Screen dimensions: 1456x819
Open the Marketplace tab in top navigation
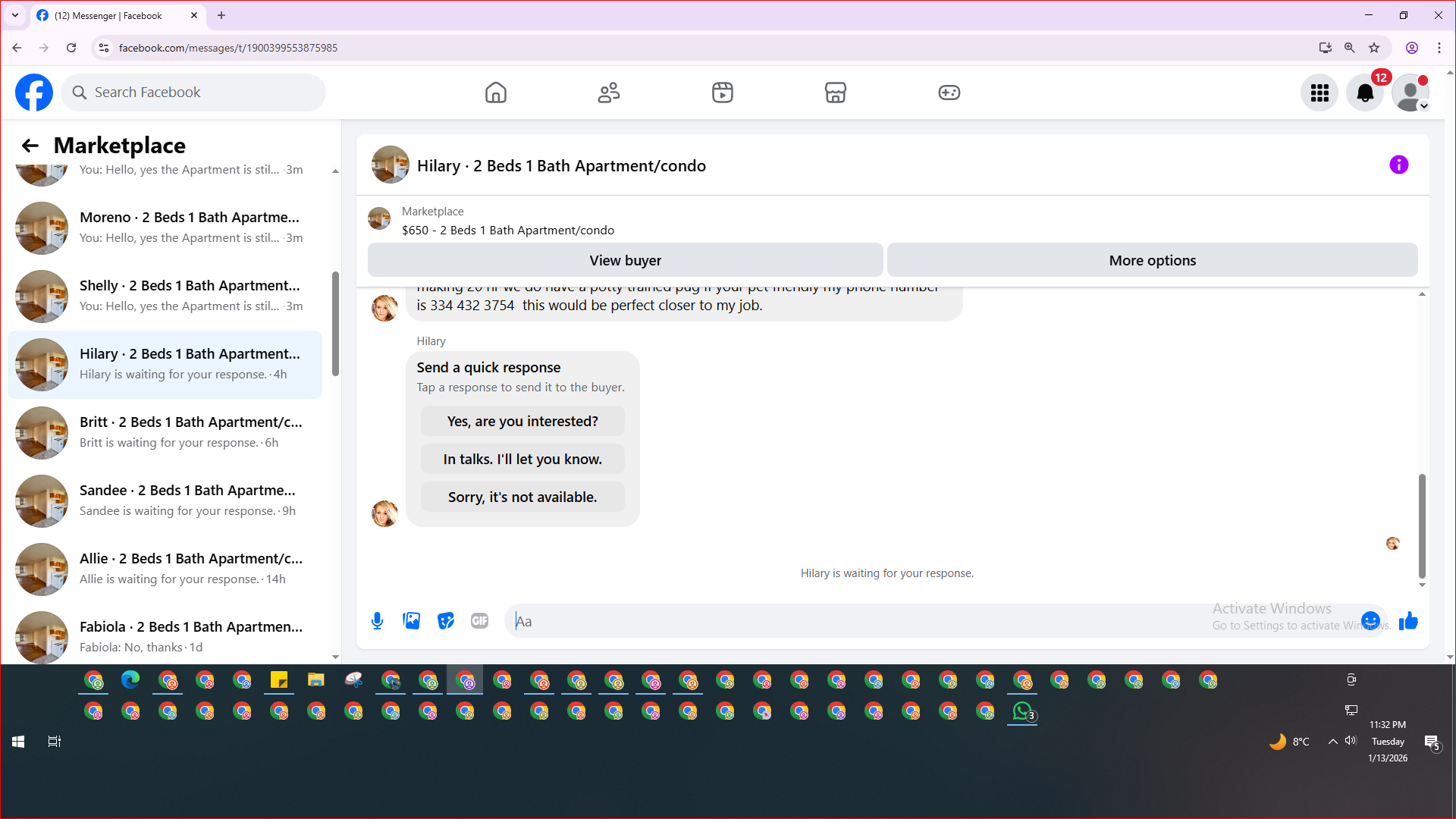click(835, 93)
